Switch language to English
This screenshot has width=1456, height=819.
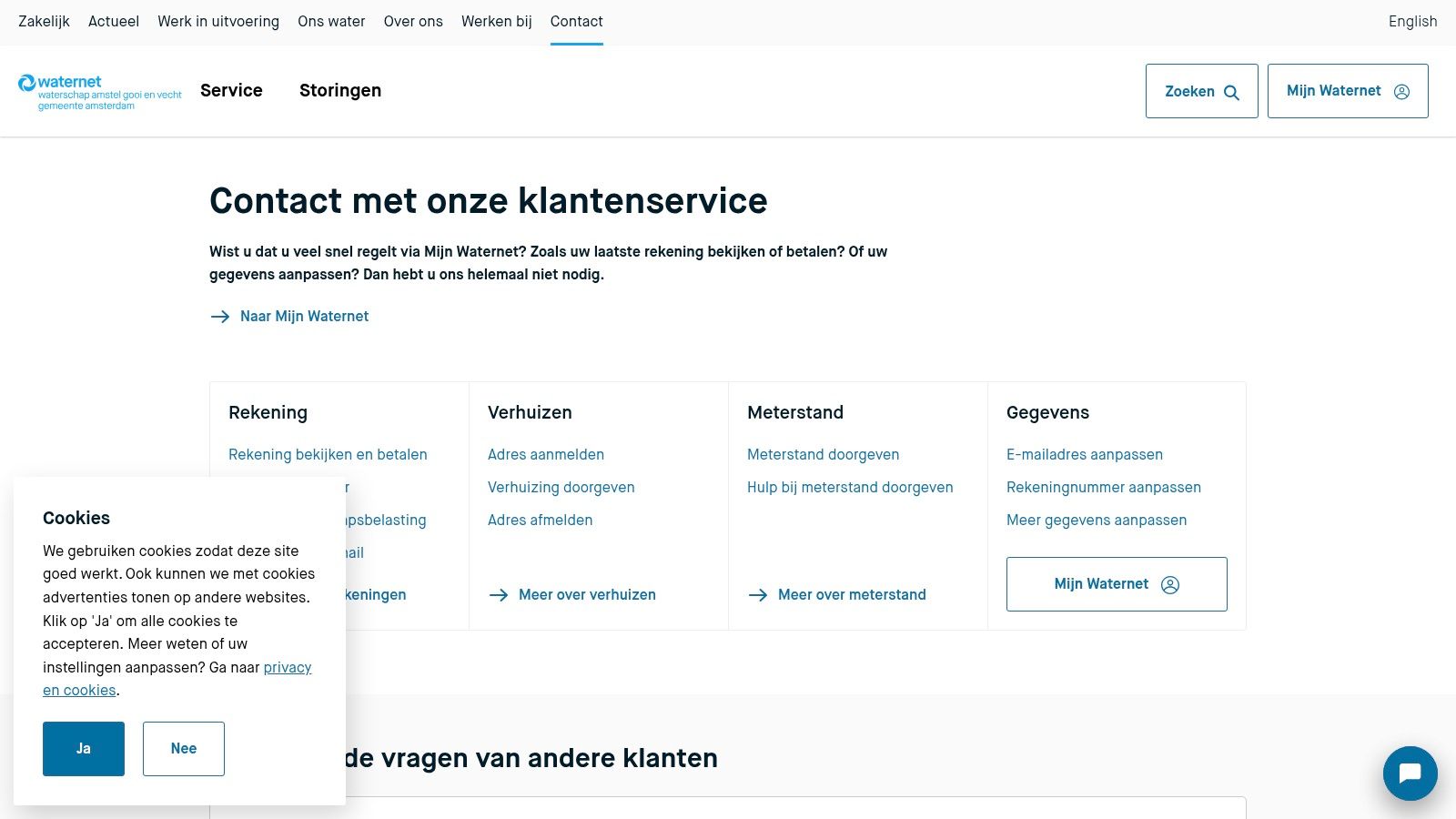point(1411,21)
